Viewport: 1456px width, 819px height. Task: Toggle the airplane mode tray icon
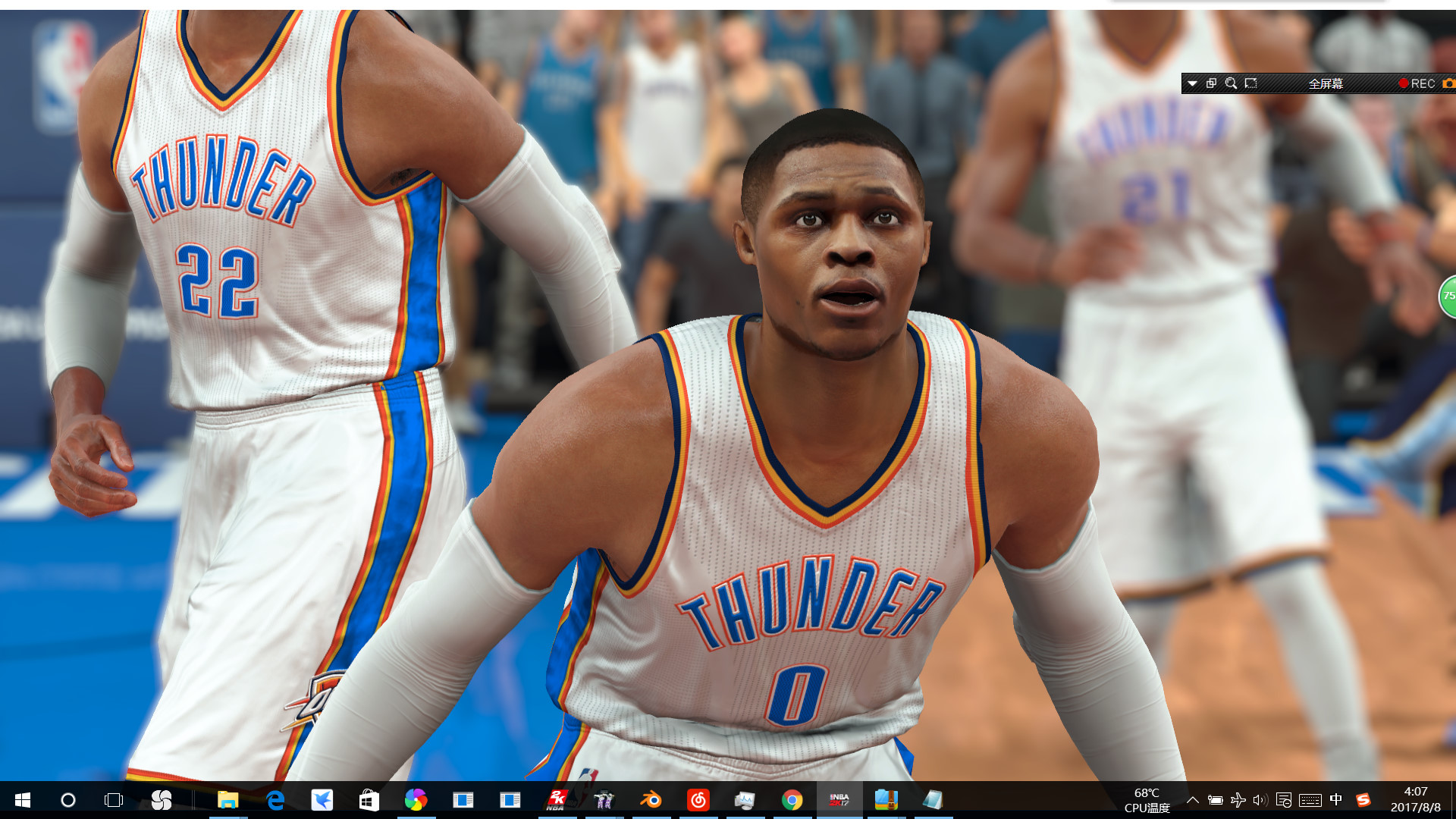tap(1238, 800)
